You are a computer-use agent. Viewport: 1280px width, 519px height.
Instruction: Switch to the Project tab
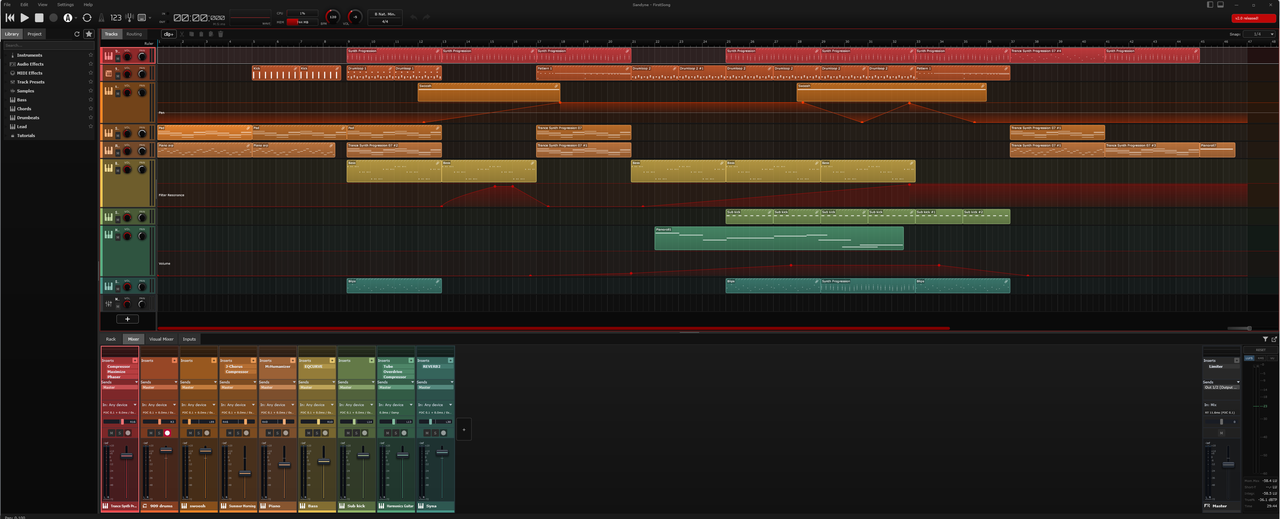[35, 34]
